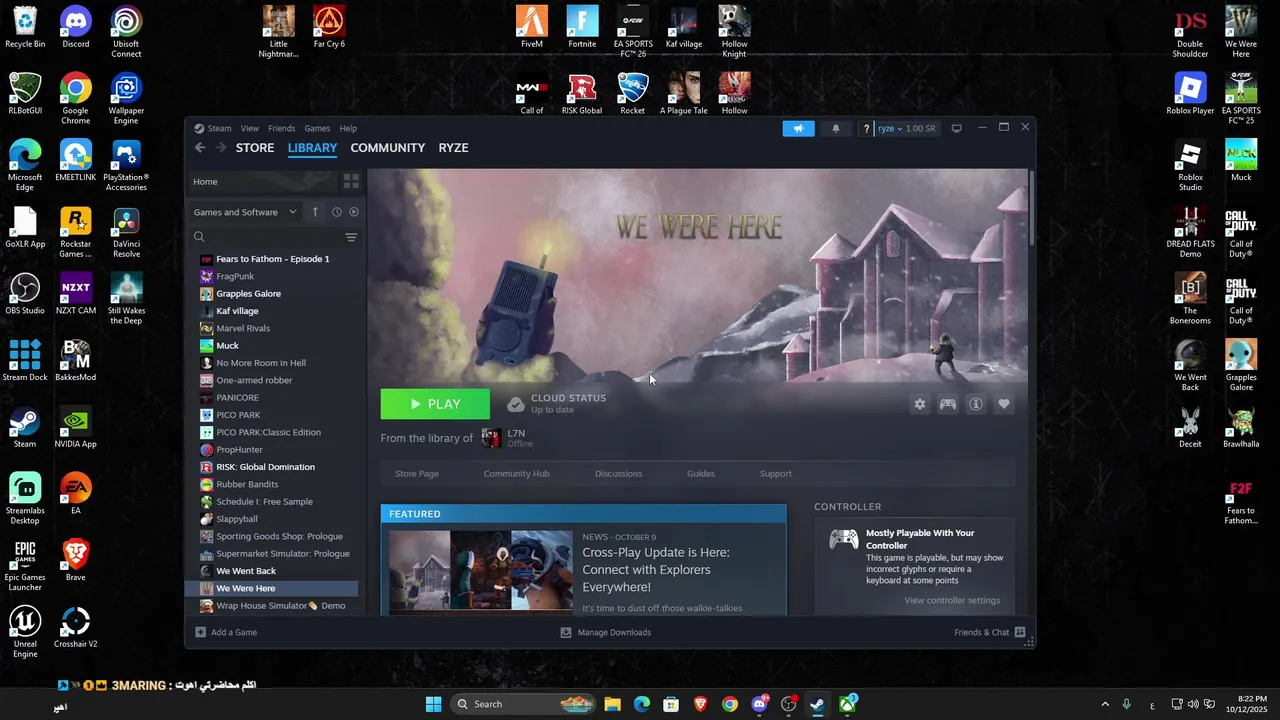The height and width of the screenshot is (720, 1280).
Task: Go to the library Home button
Action: click(x=263, y=182)
